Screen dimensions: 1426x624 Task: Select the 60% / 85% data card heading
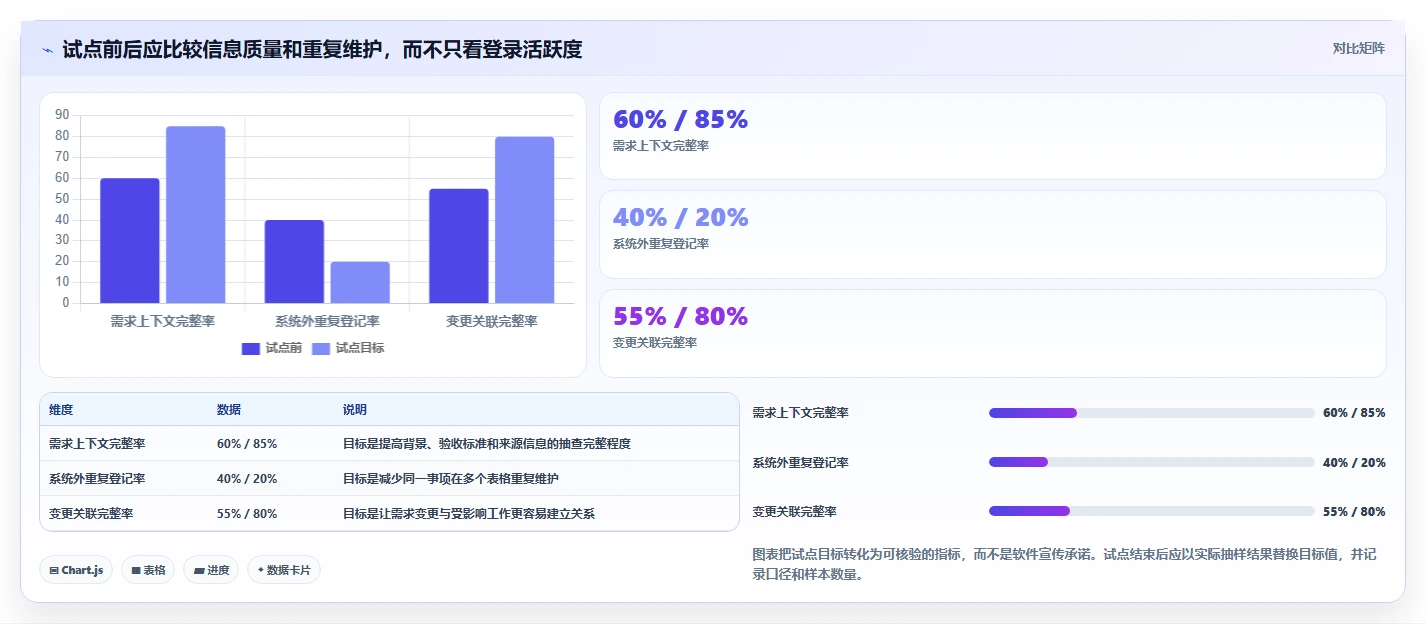680,119
